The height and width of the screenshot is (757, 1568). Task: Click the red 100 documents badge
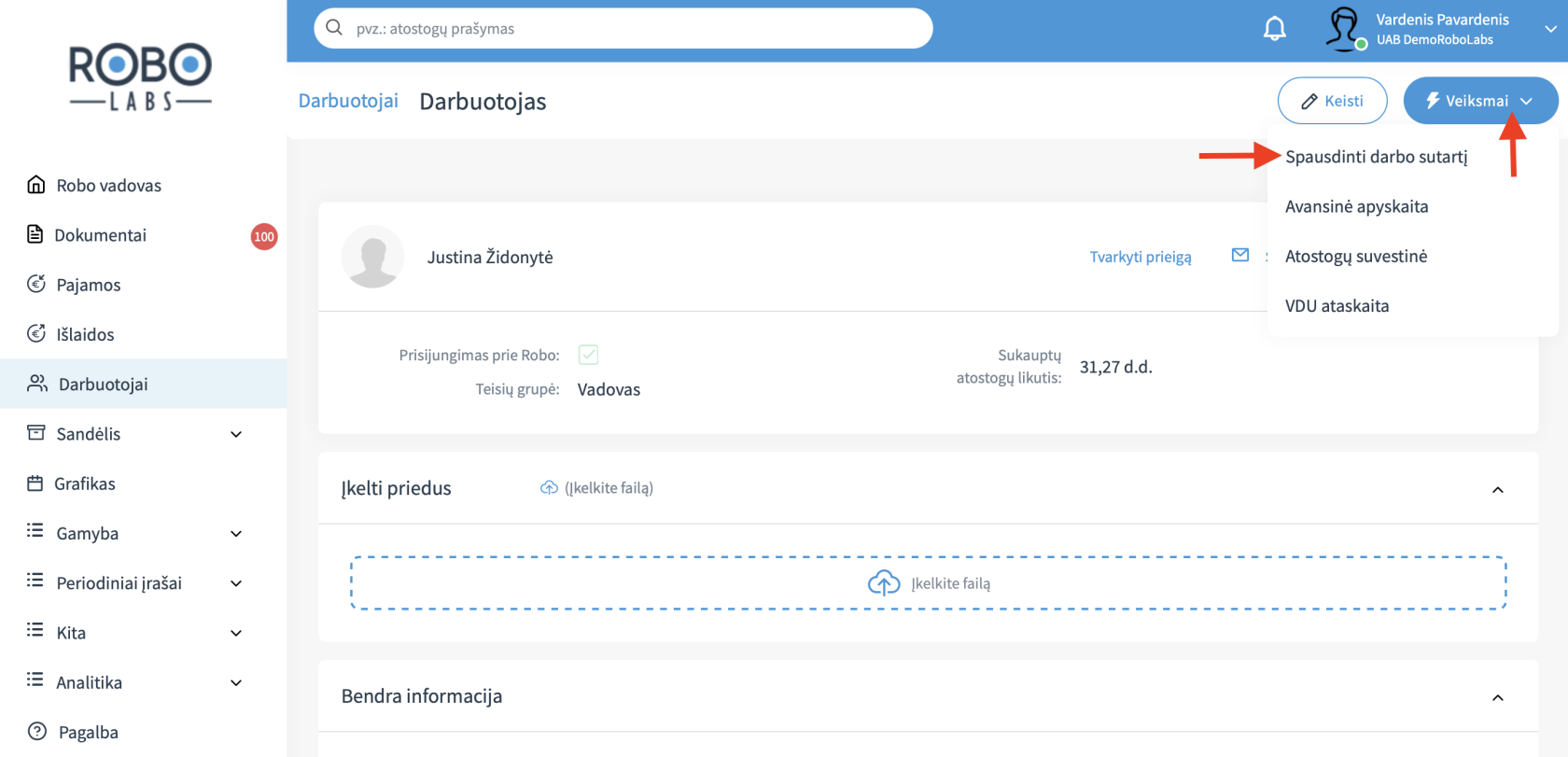(264, 236)
